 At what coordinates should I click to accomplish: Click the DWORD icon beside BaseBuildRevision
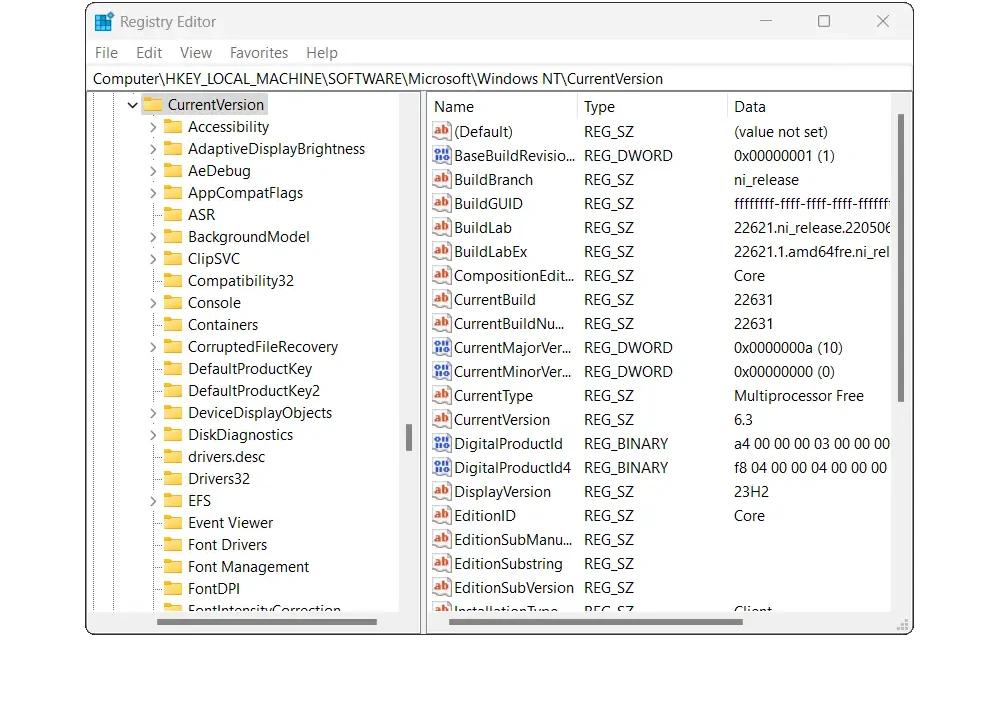pyautogui.click(x=441, y=155)
